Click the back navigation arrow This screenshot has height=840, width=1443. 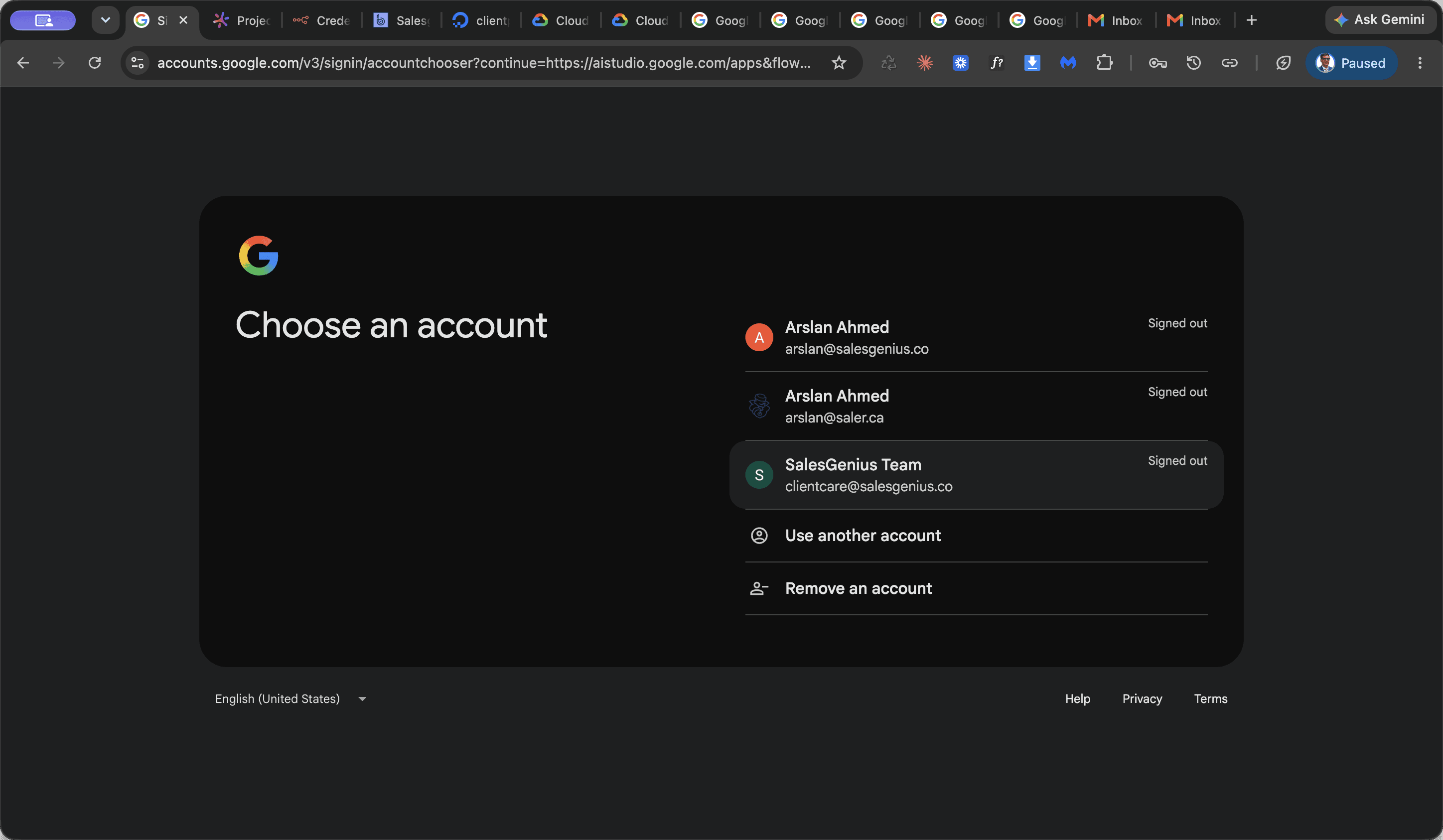(23, 63)
